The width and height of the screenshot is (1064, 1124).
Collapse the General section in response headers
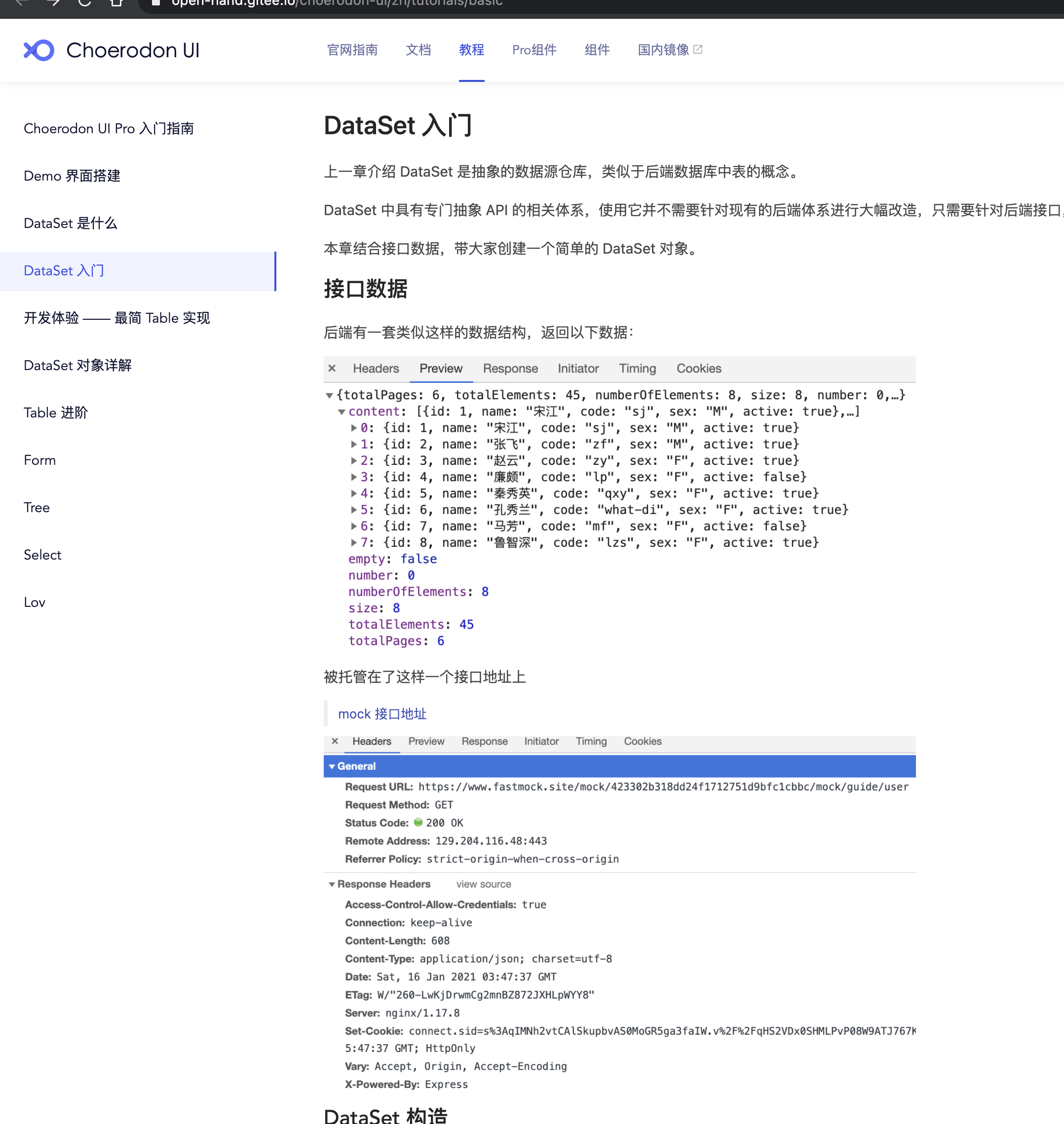(332, 766)
